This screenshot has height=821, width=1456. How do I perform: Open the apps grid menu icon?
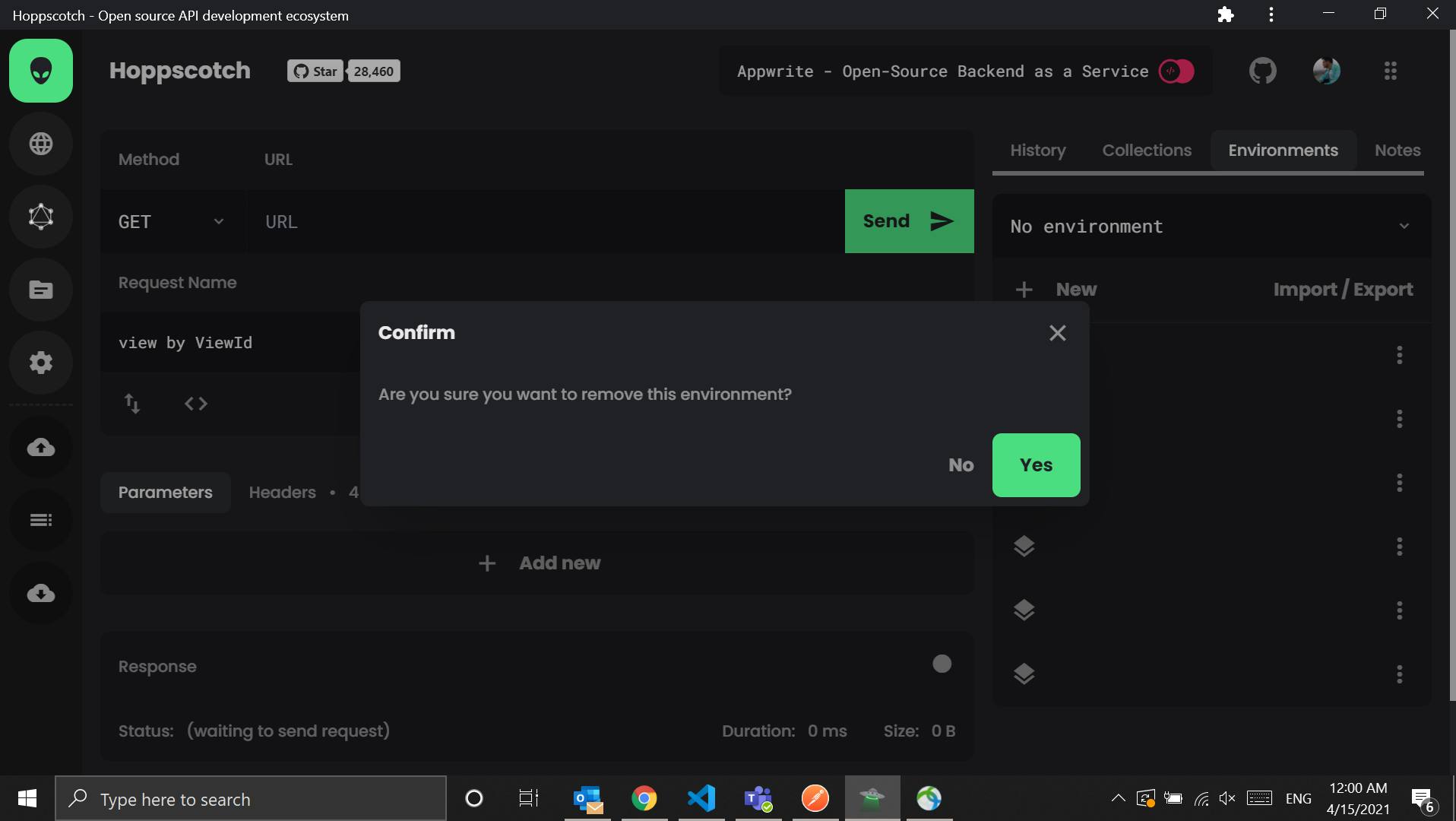pyautogui.click(x=1391, y=71)
